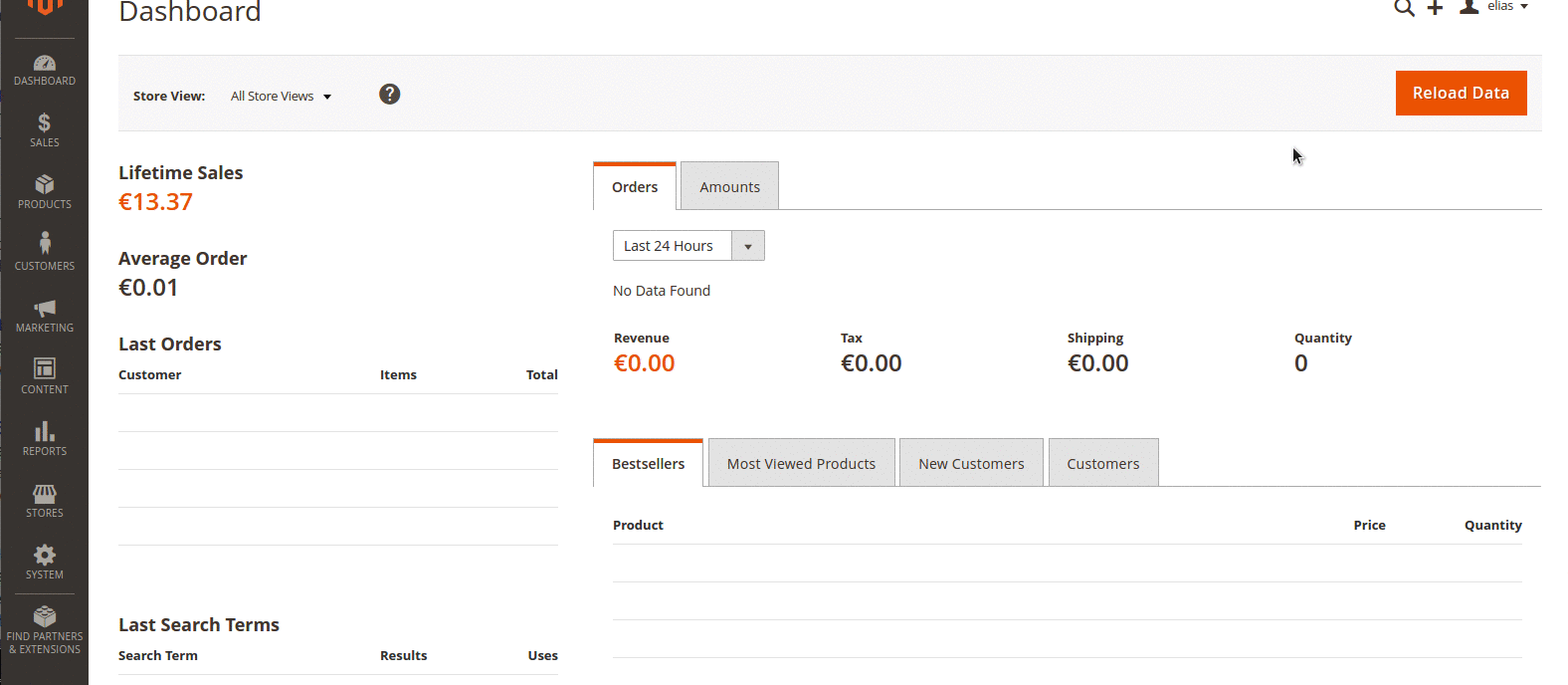The width and height of the screenshot is (1568, 685).
Task: Open the System gear icon
Action: [45, 556]
